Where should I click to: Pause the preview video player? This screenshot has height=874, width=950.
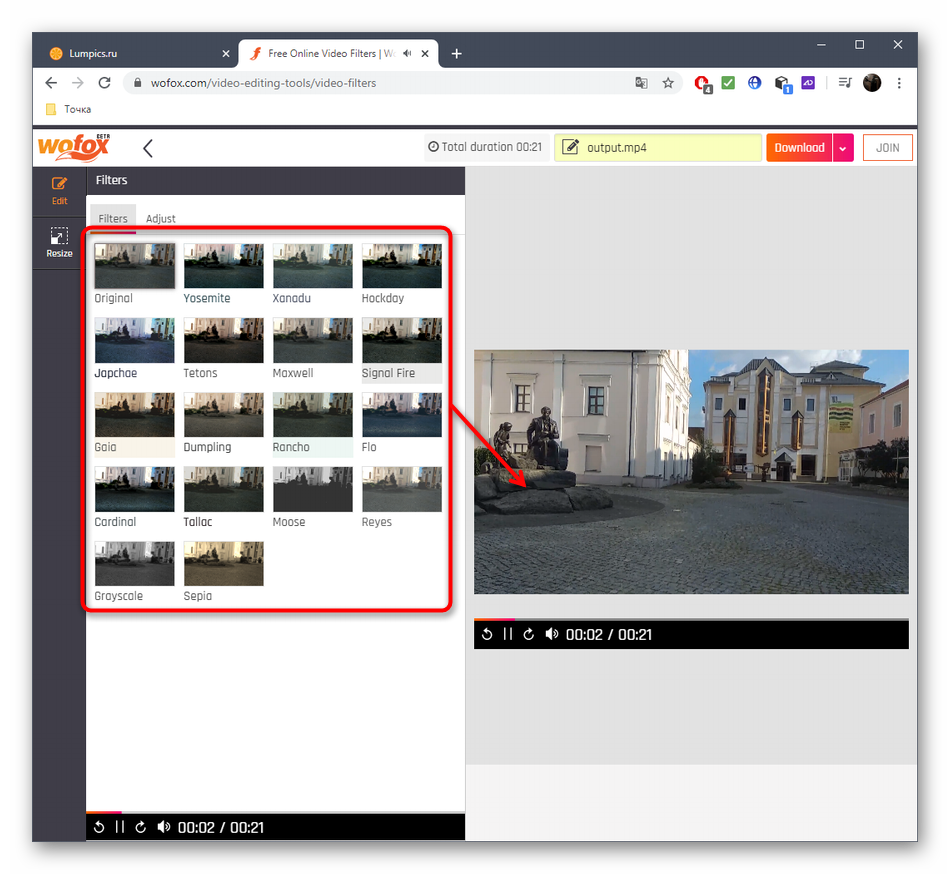(x=508, y=634)
